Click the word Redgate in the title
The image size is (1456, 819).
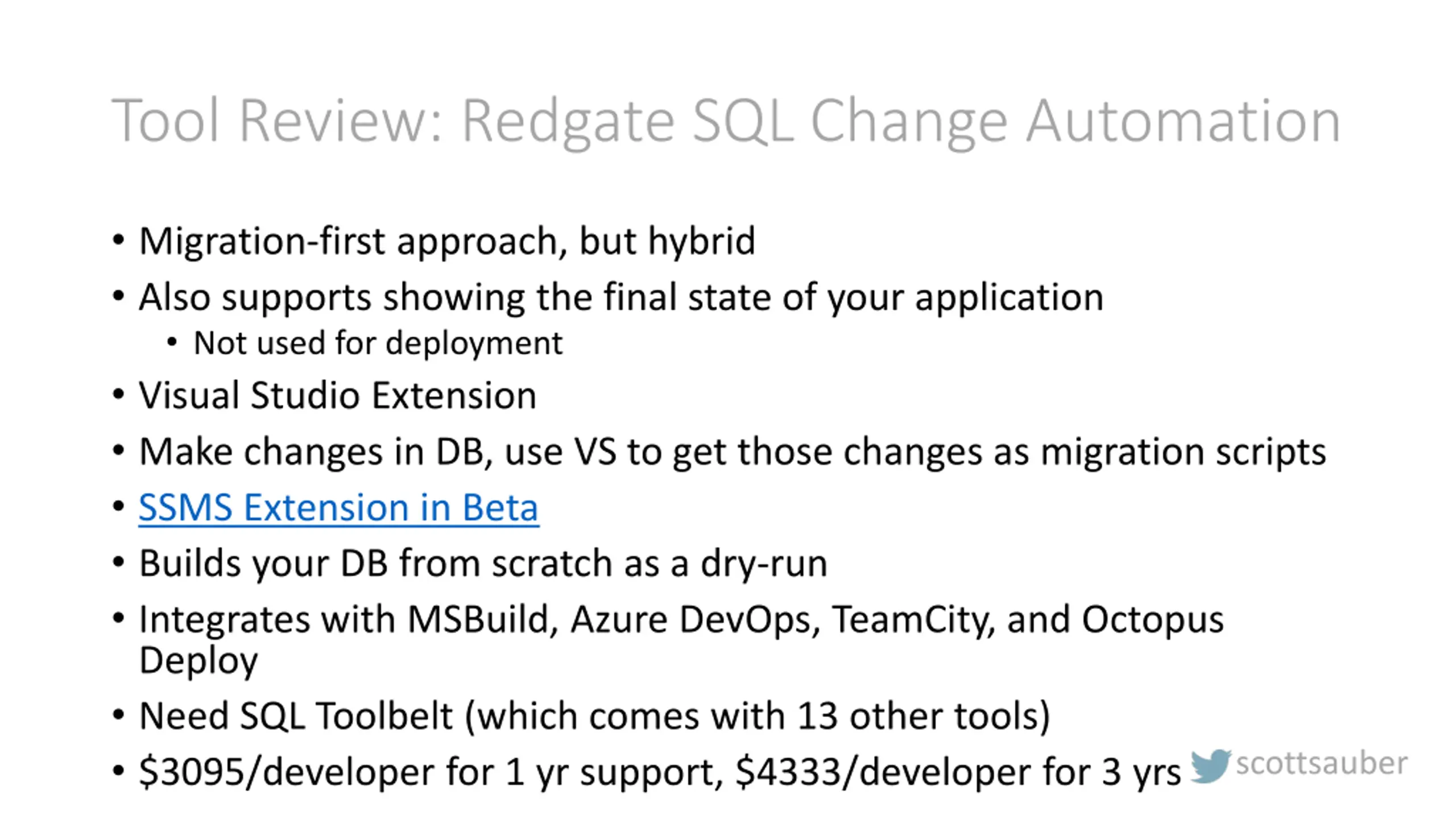click(x=568, y=122)
